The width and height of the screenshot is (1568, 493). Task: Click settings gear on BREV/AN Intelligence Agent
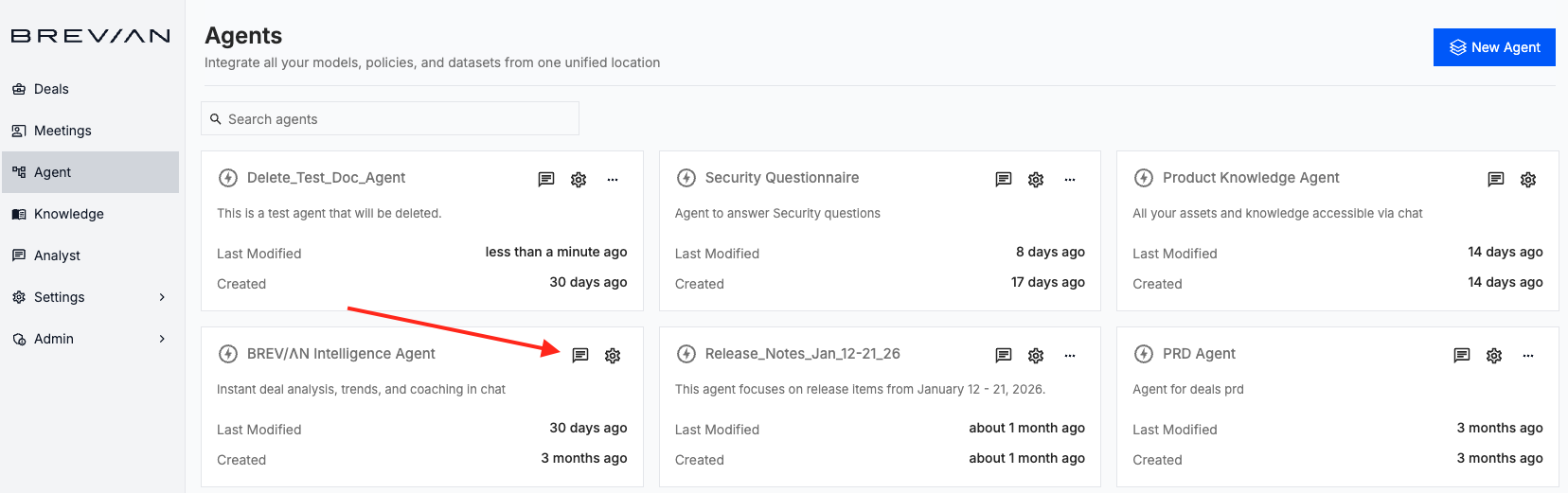coord(613,355)
